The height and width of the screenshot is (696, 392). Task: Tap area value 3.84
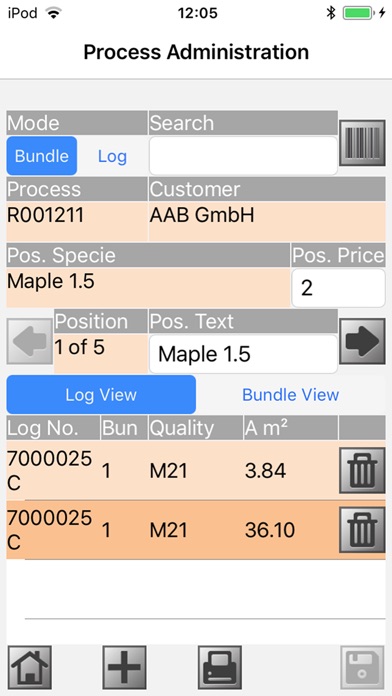click(x=265, y=471)
